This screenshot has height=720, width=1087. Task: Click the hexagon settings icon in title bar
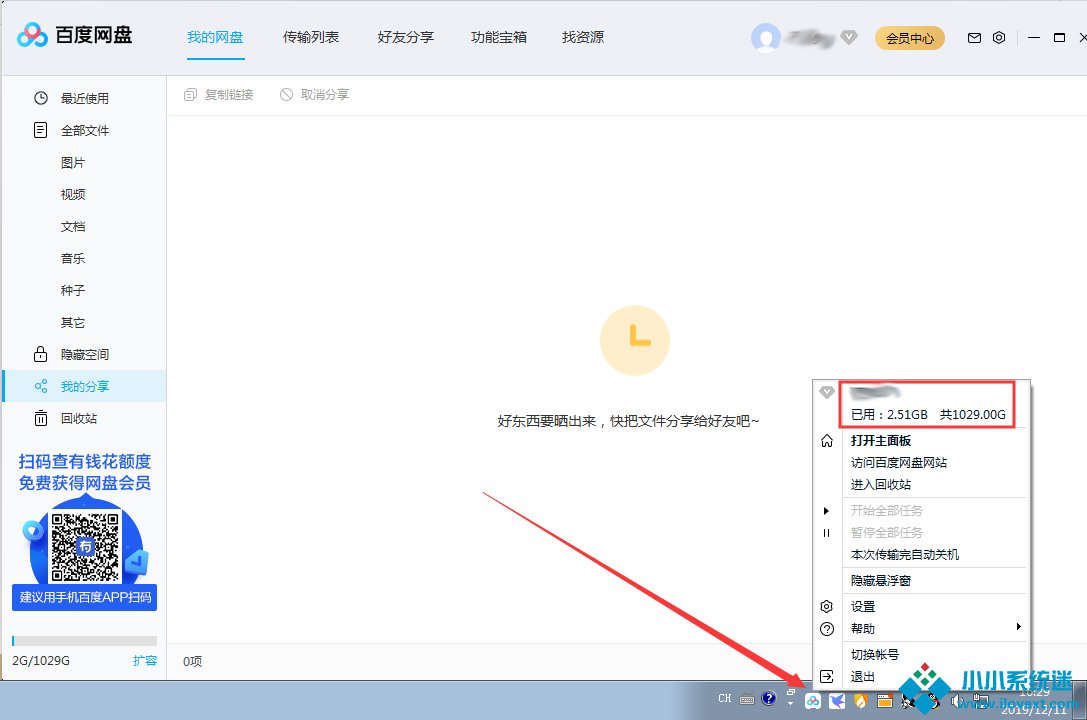[x=999, y=38]
